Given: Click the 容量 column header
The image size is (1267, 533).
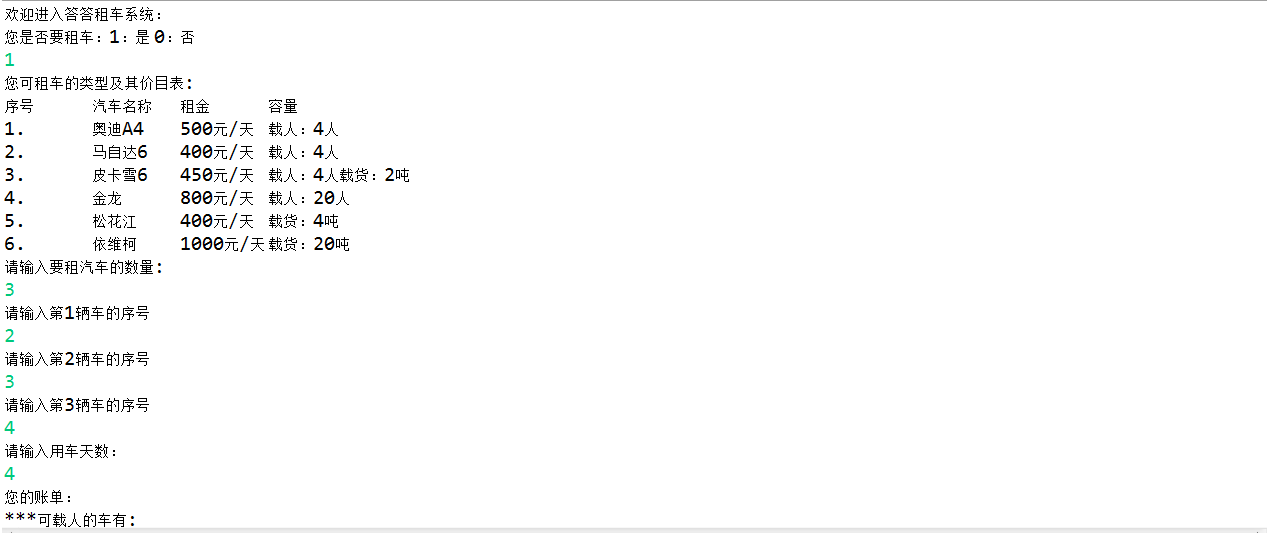Looking at the screenshot, I should pyautogui.click(x=283, y=106).
